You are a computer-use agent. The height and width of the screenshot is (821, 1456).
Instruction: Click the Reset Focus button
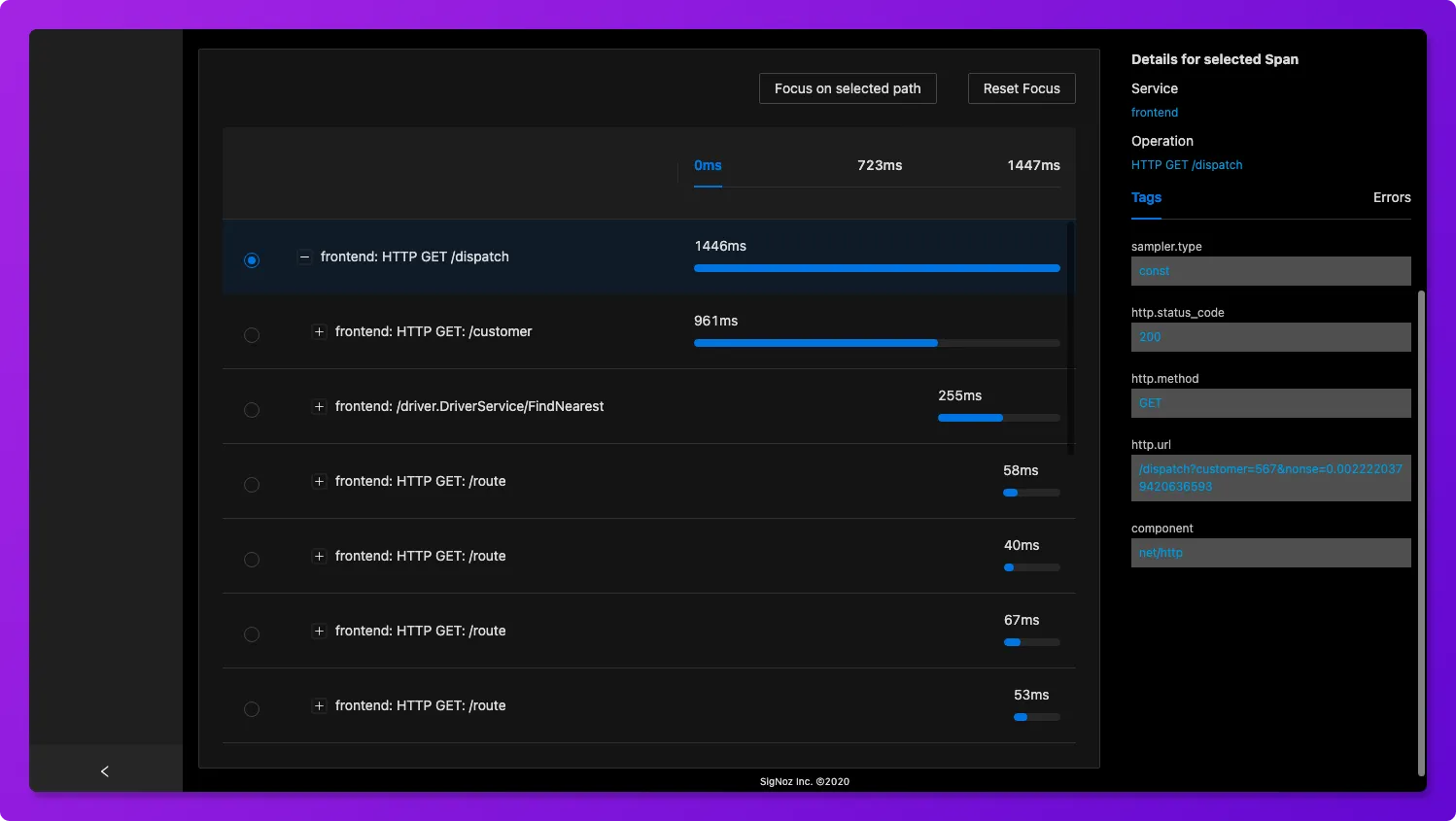pos(1022,88)
